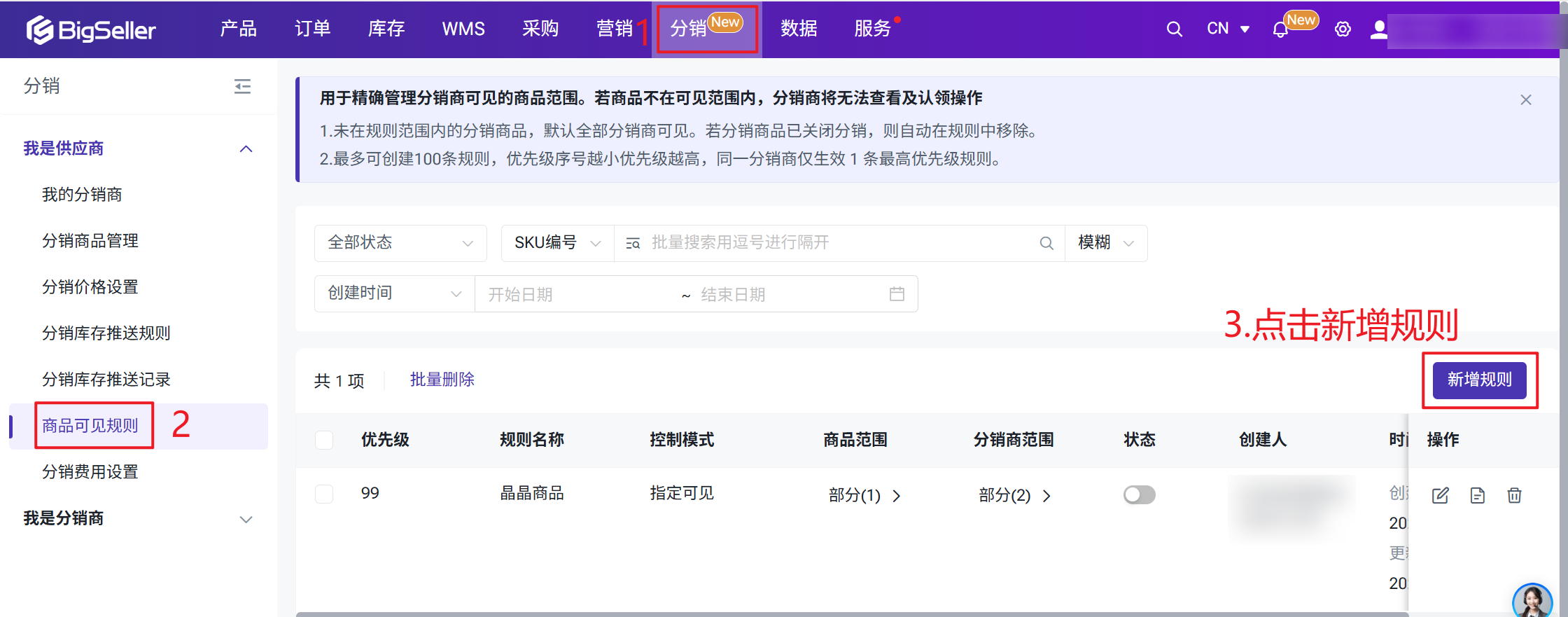Tick the checkbox for priority 99 row
1568x617 pixels.
tap(324, 494)
